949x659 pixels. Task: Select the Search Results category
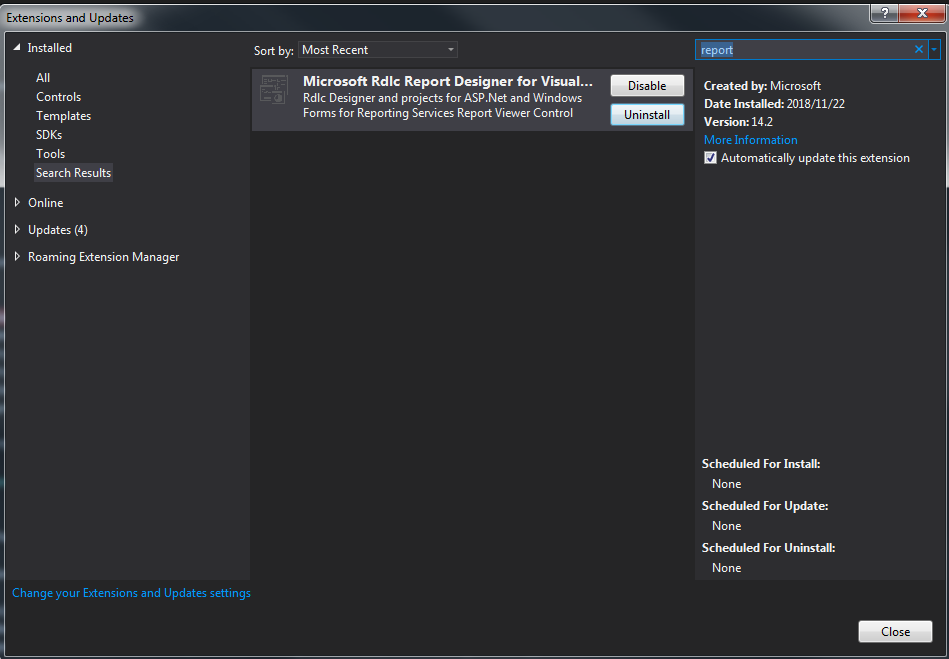(x=73, y=172)
